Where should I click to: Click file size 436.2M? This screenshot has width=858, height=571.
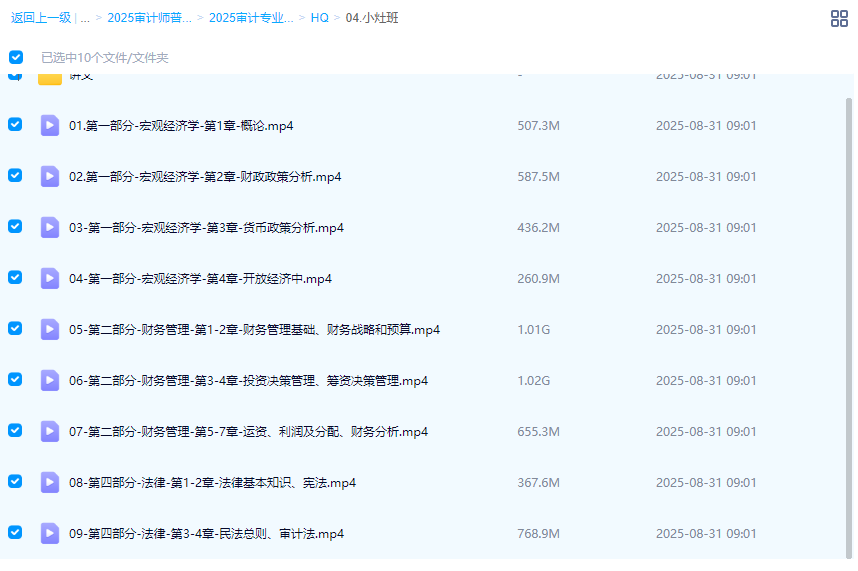[x=538, y=228]
